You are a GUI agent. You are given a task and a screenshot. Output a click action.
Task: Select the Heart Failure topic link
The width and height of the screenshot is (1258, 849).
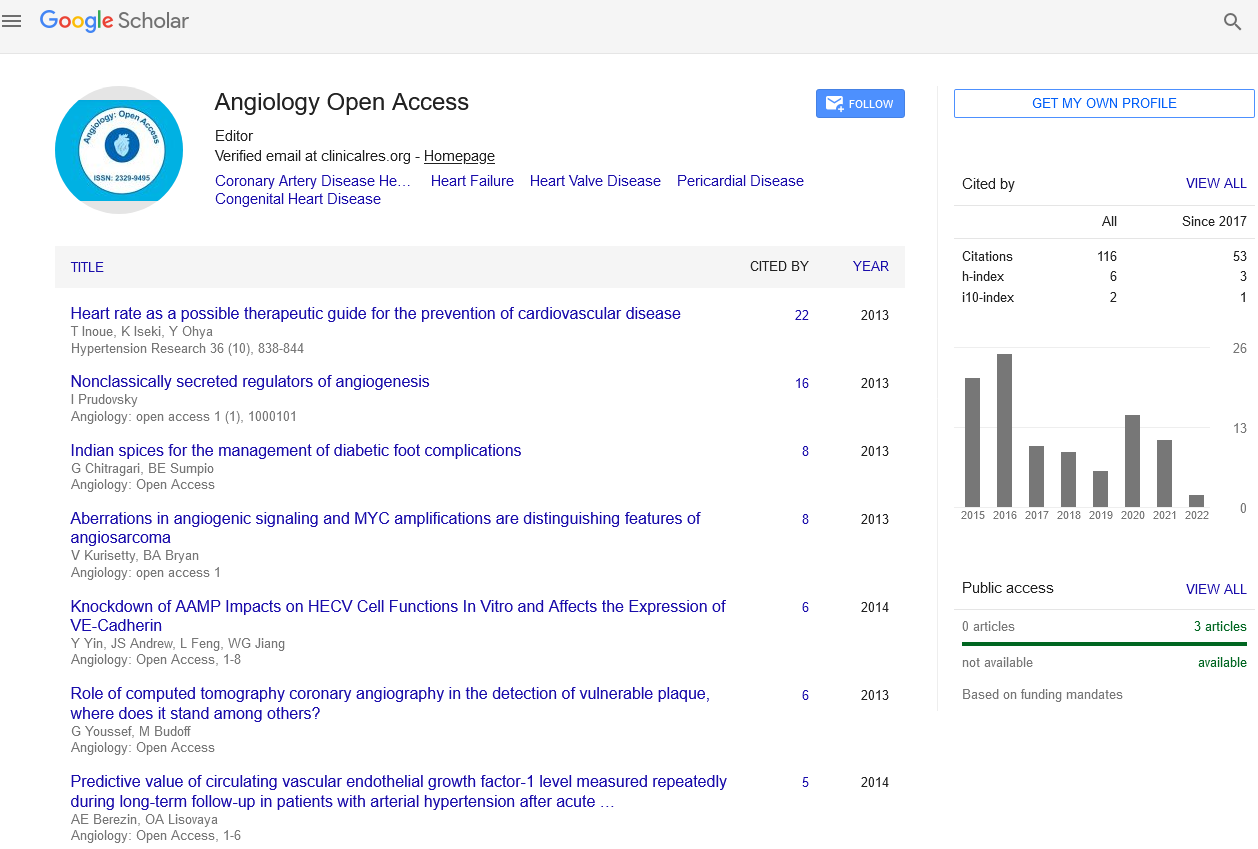click(472, 181)
